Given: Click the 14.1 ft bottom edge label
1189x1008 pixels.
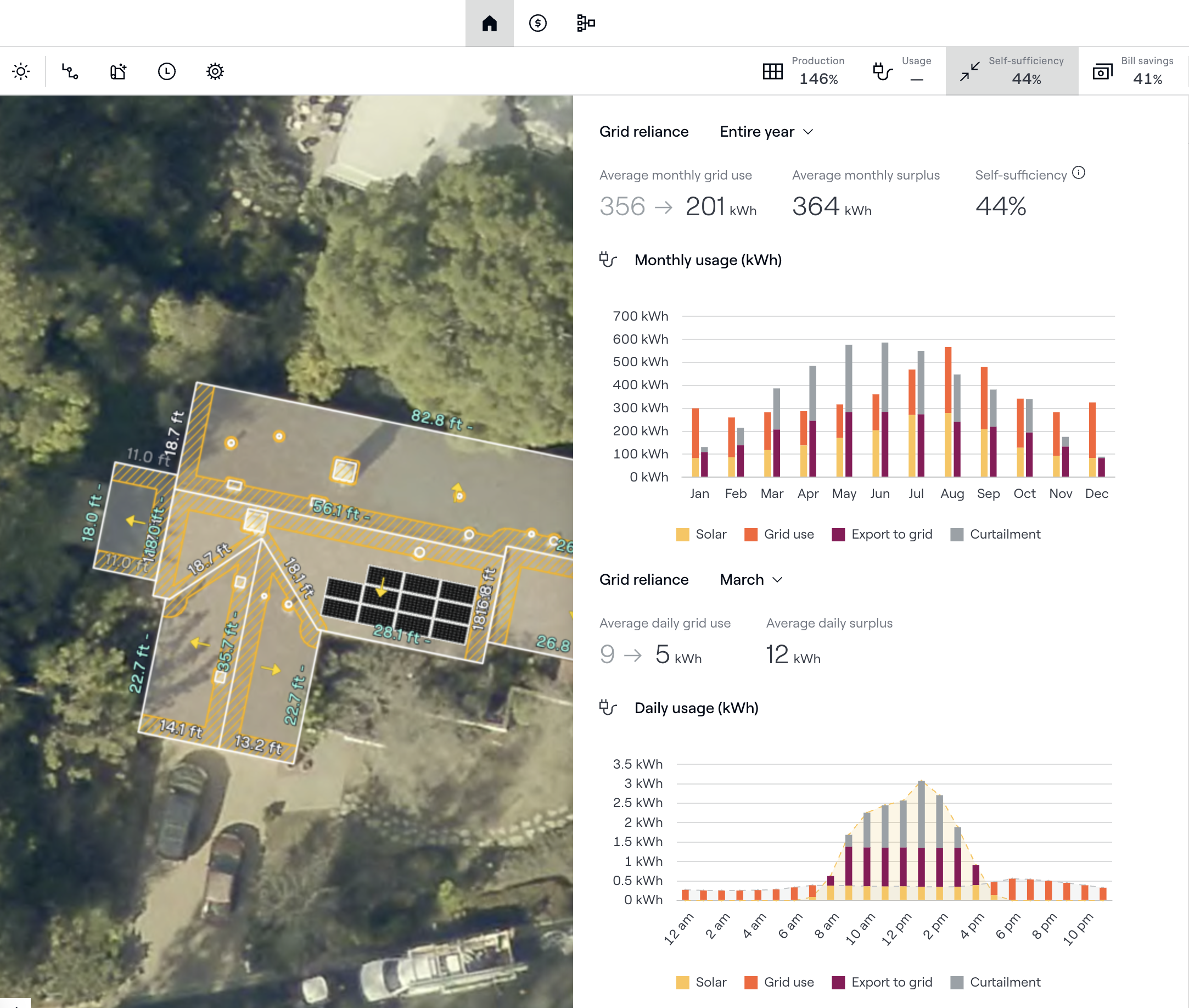Looking at the screenshot, I should tap(181, 728).
